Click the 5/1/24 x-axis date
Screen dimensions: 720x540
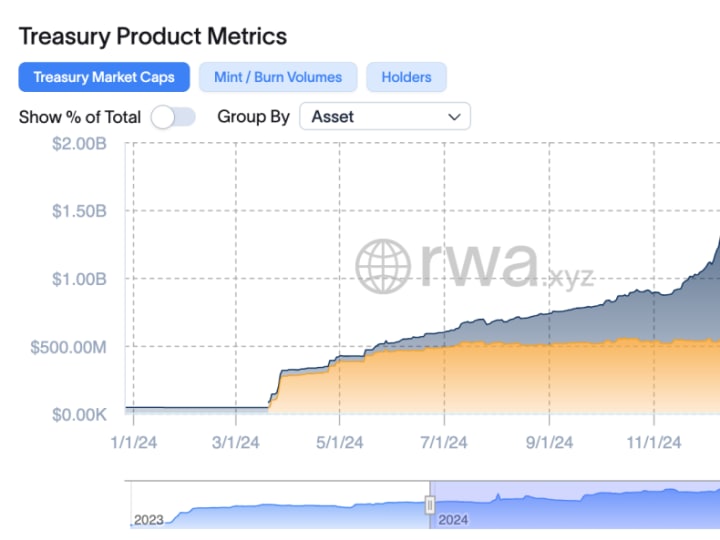coord(339,443)
